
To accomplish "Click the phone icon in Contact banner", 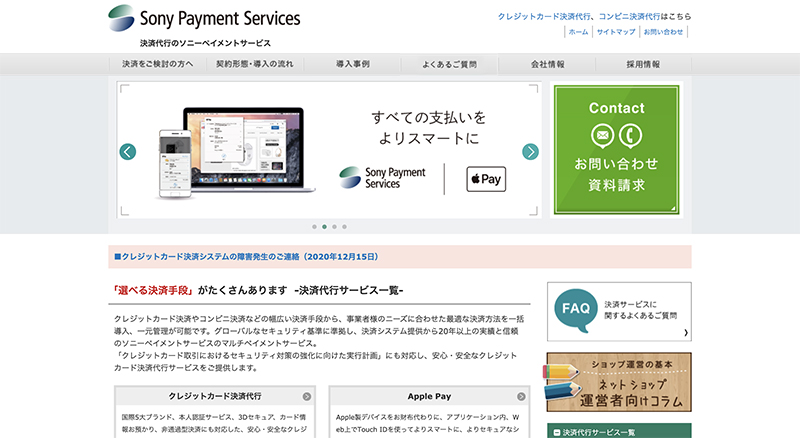I will [631, 136].
